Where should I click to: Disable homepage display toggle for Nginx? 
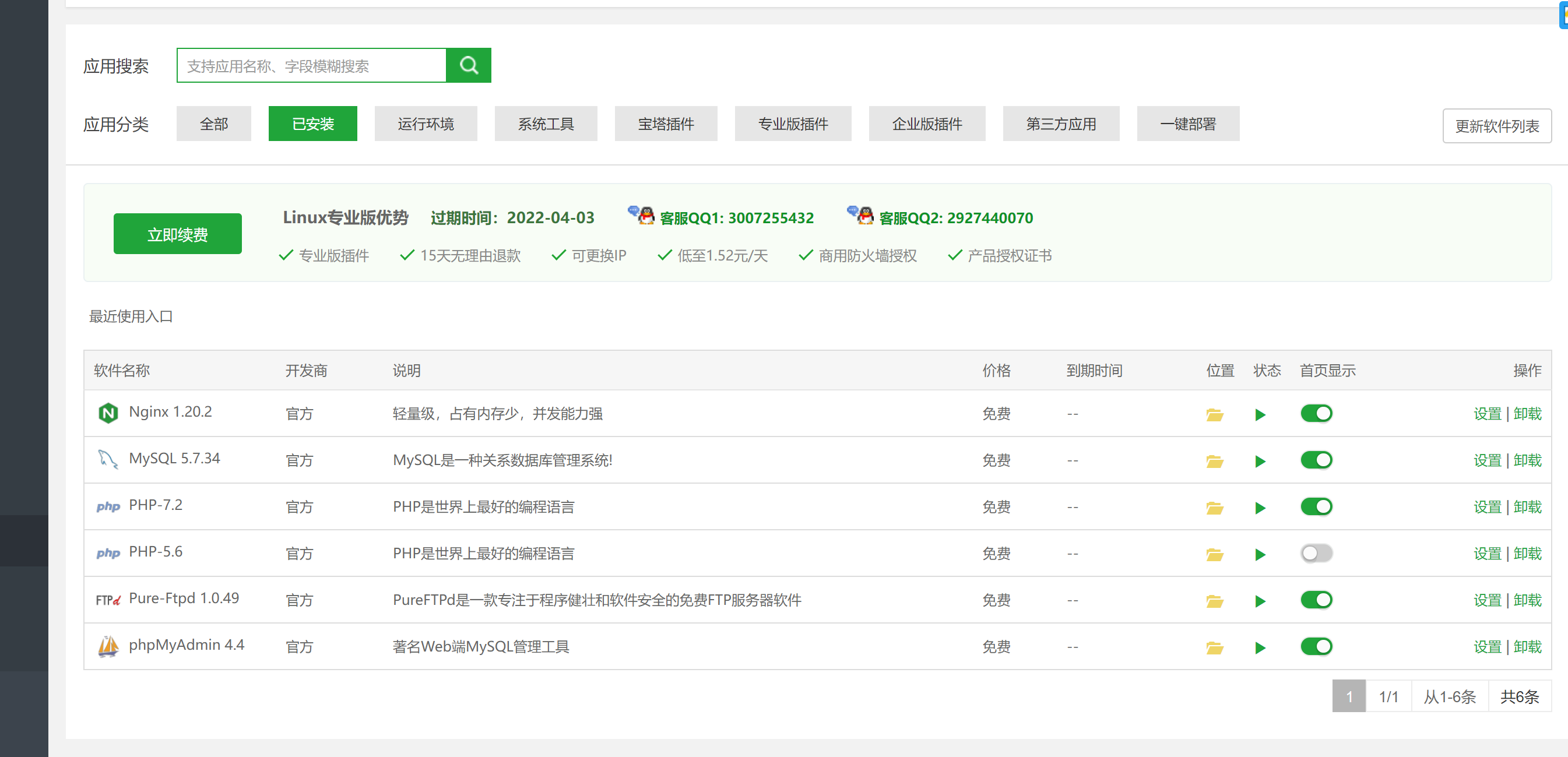coord(1316,413)
